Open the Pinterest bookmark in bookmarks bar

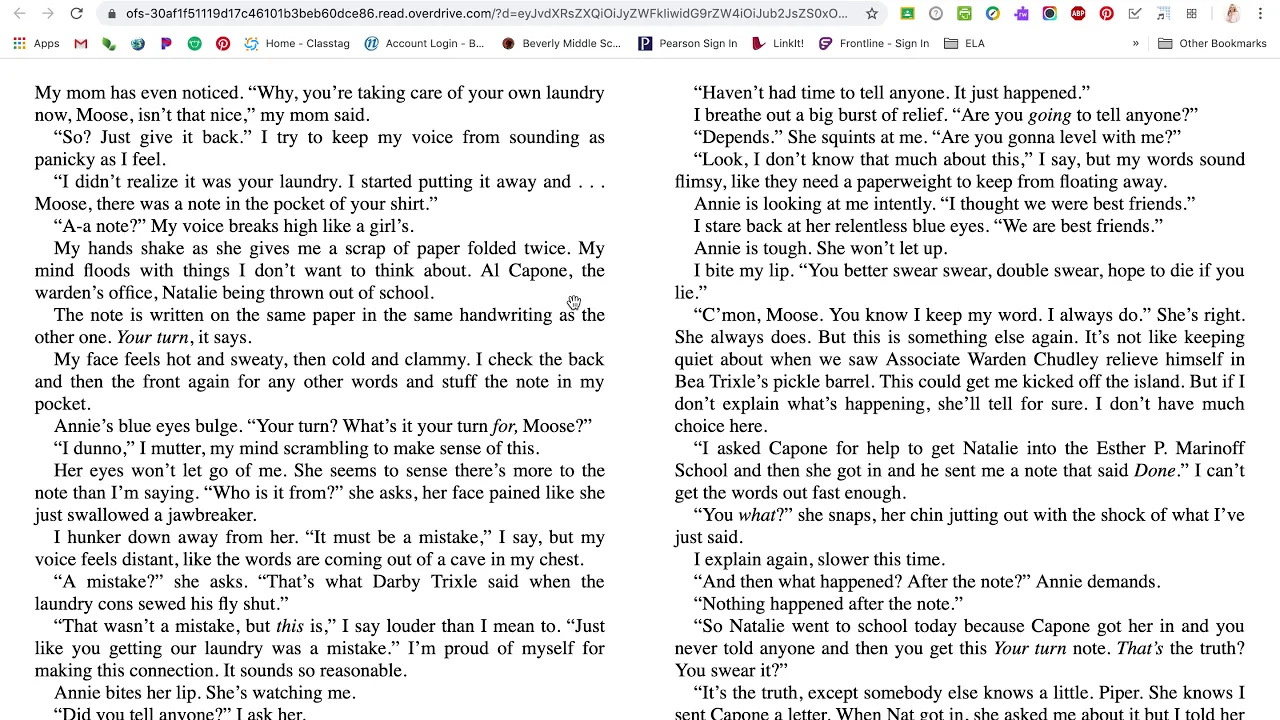[x=223, y=44]
